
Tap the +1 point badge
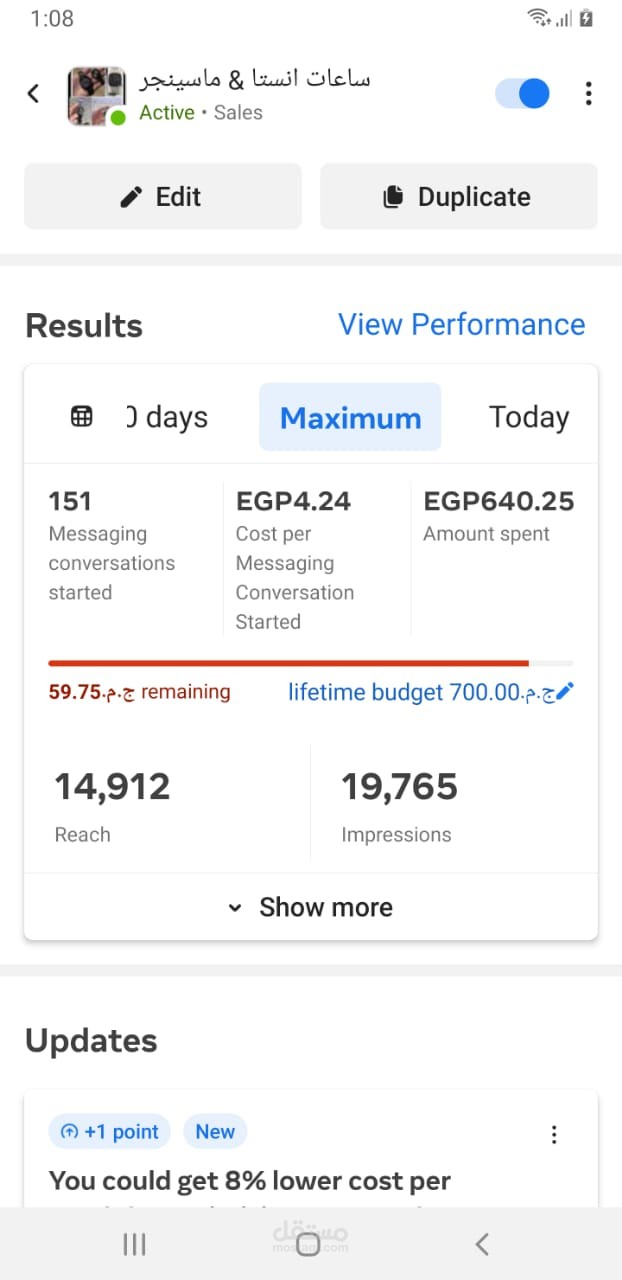(110, 1132)
